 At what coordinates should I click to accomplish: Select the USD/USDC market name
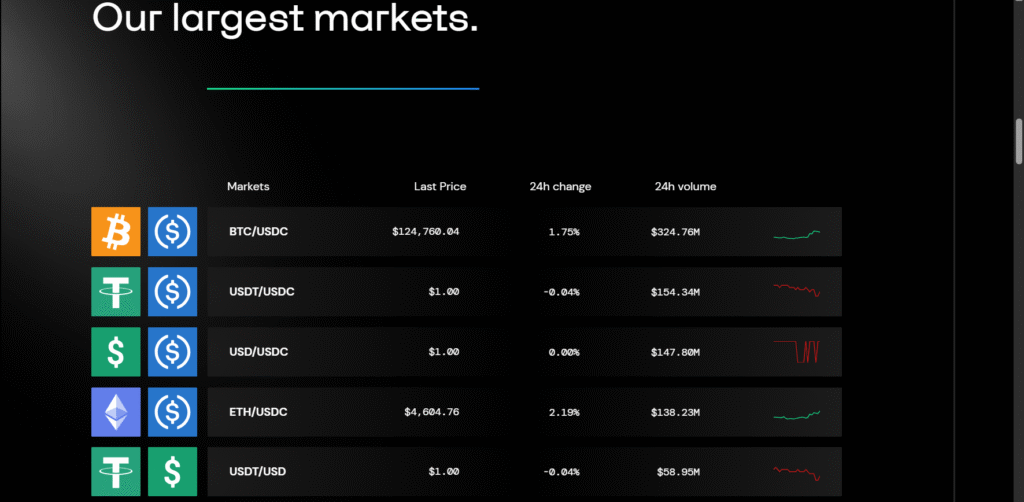260,352
